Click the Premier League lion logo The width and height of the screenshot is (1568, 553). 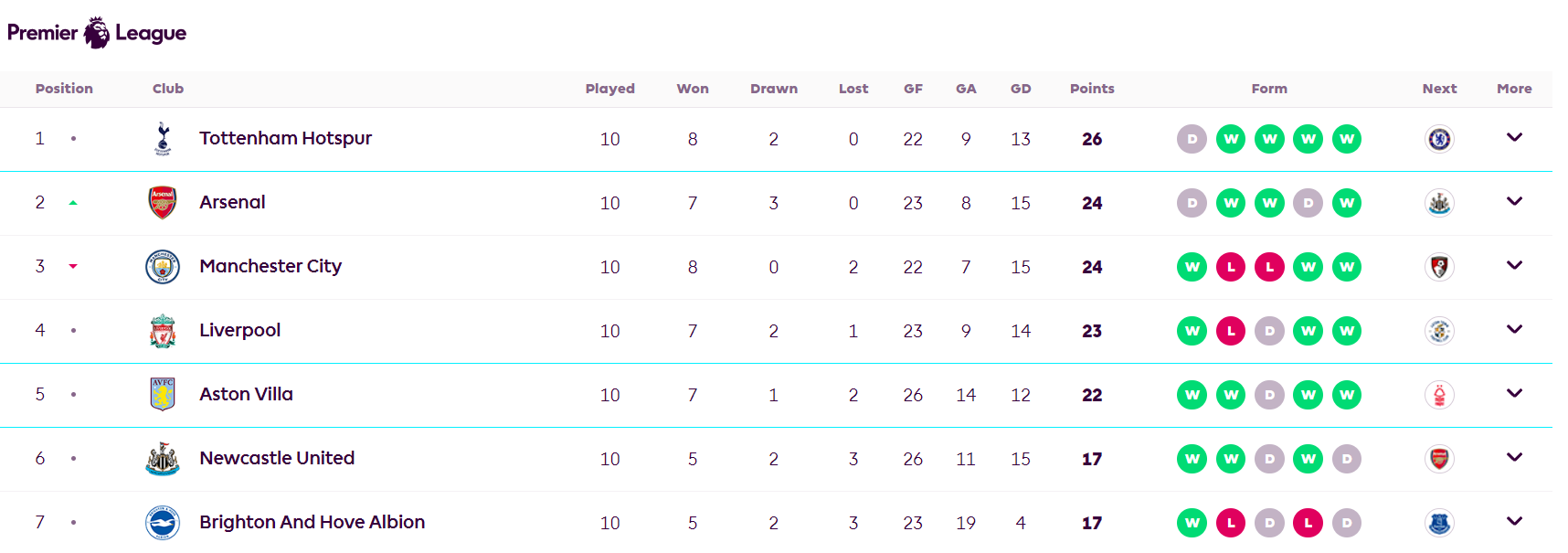coord(96,33)
